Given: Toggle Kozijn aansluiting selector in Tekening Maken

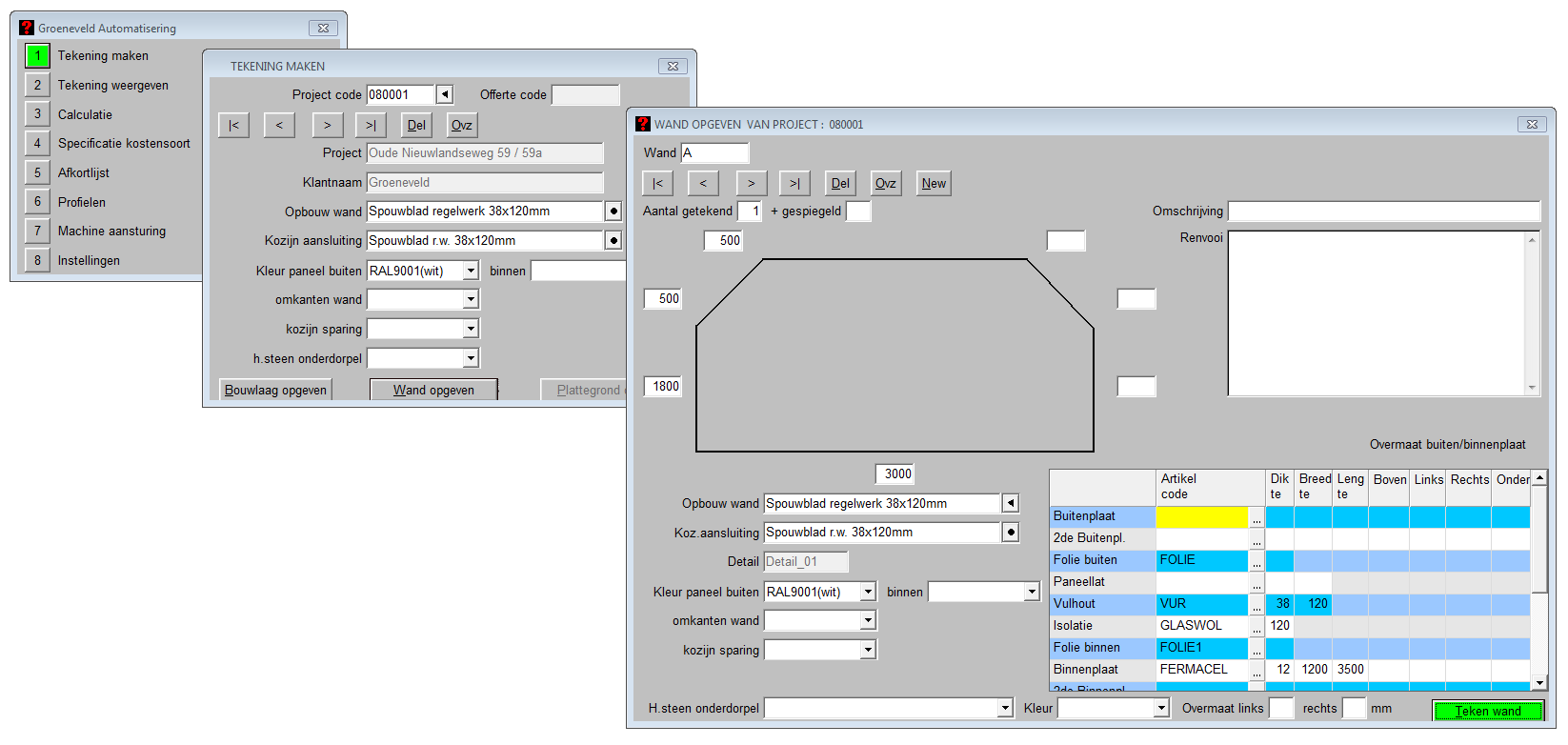Looking at the screenshot, I should [x=613, y=241].
